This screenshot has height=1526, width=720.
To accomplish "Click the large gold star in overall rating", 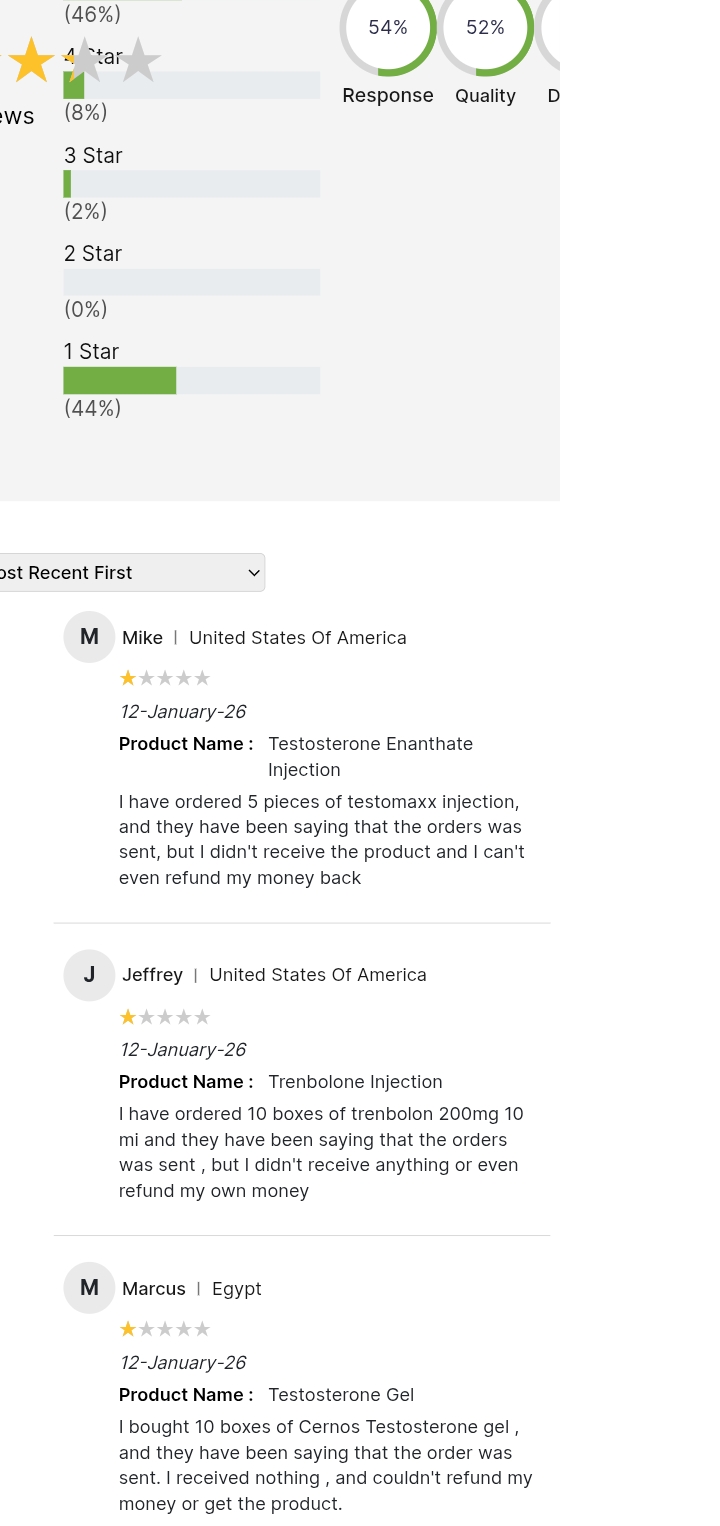I will pyautogui.click(x=32, y=60).
